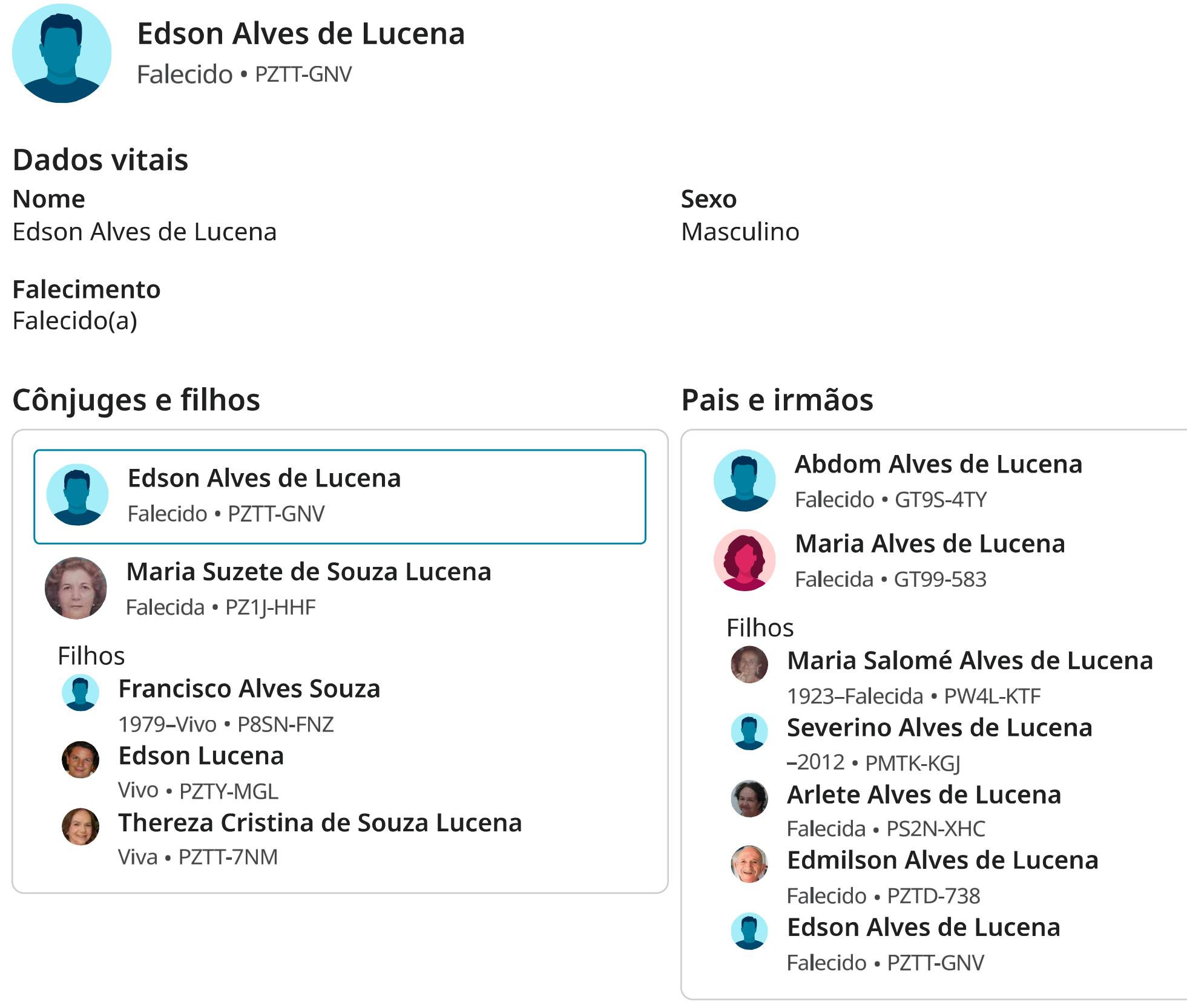Click Maria Alves de Lucena's female avatar icon
Screen dimensions: 1187x1008
coord(745,560)
